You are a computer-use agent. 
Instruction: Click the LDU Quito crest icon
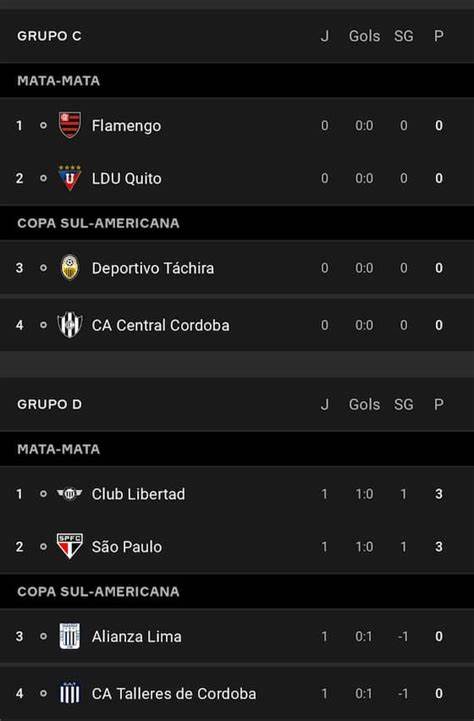coord(70,178)
